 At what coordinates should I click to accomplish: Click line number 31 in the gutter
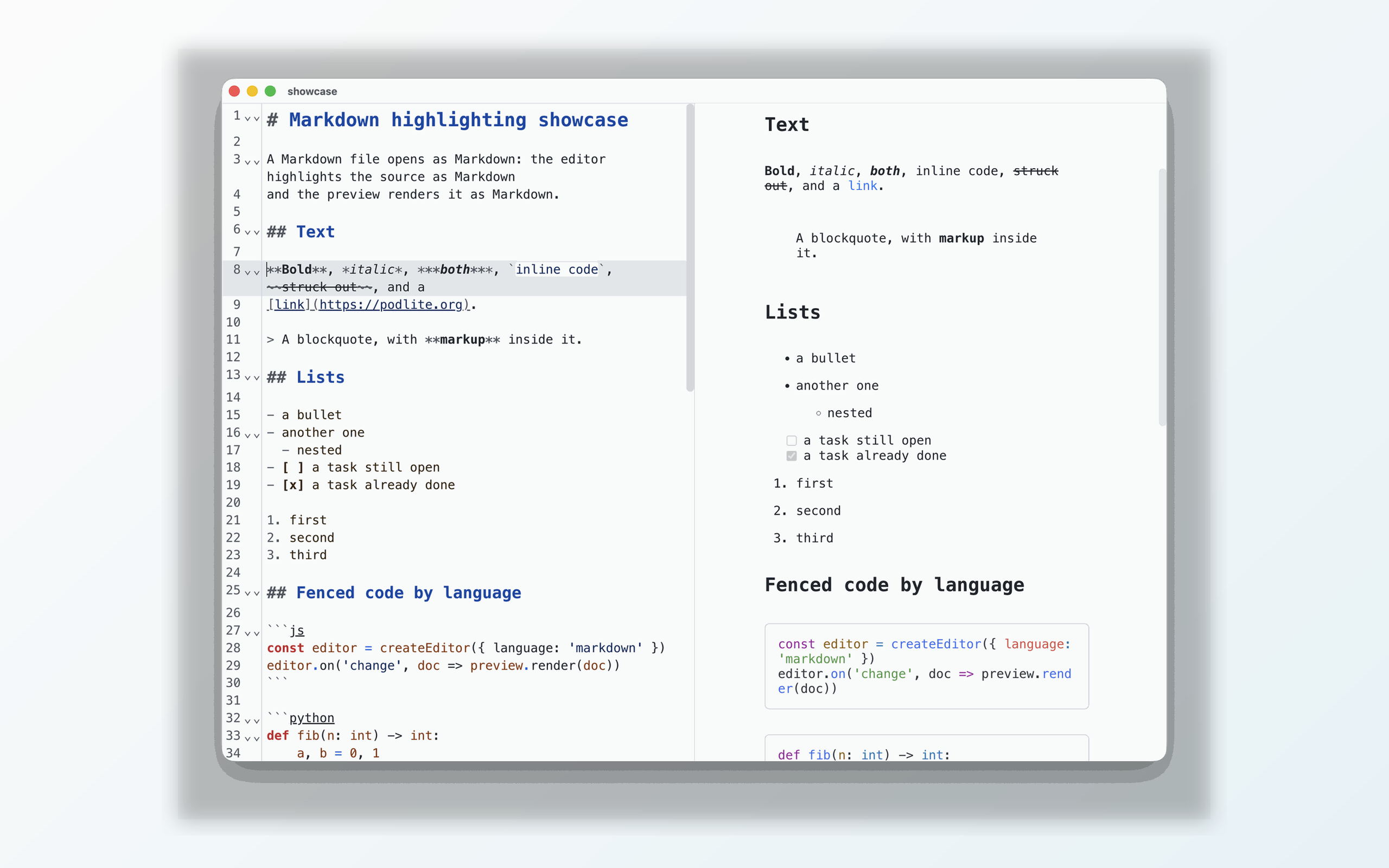(233, 700)
